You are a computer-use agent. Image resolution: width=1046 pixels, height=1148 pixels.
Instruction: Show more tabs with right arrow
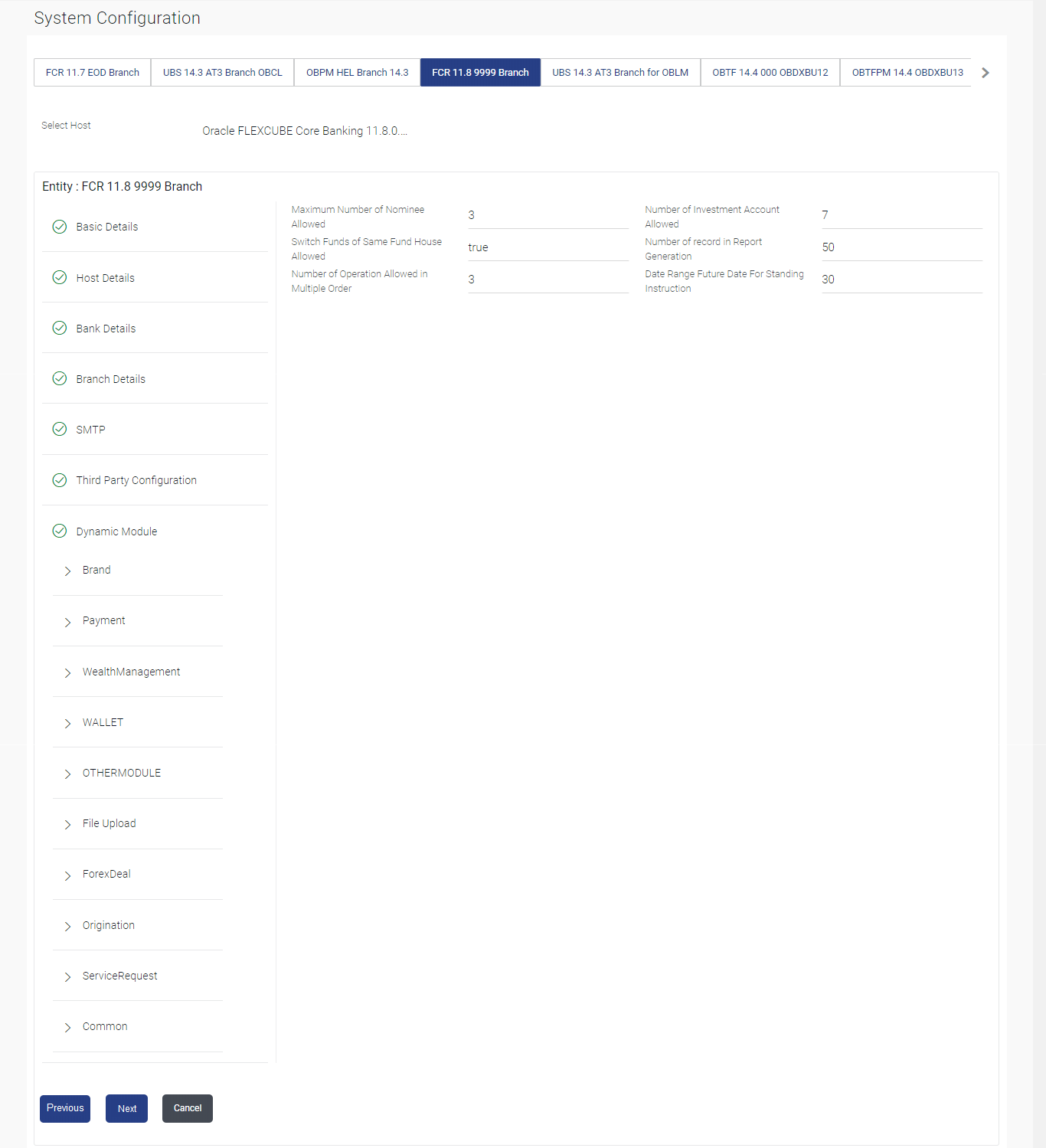(986, 73)
